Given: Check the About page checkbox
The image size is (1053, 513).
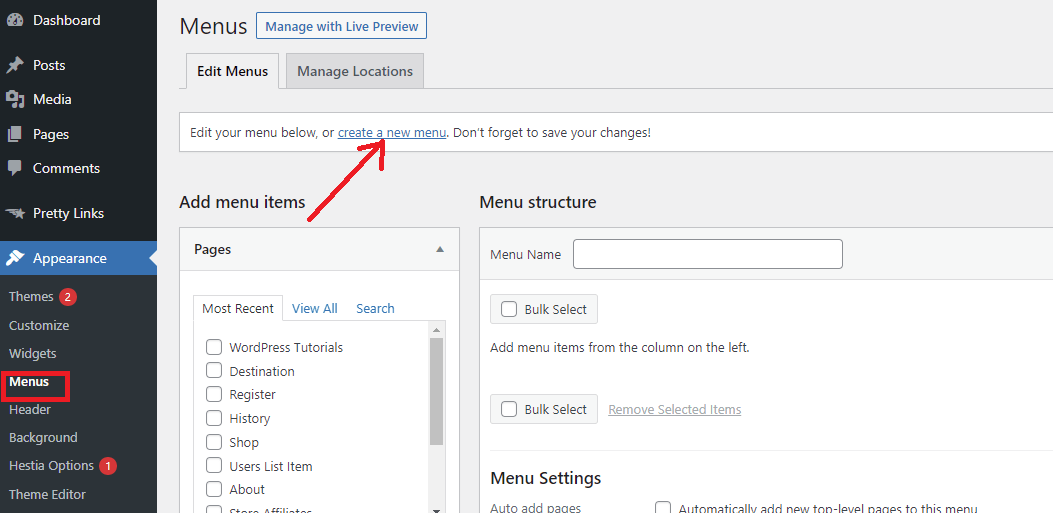Looking at the screenshot, I should 214,489.
